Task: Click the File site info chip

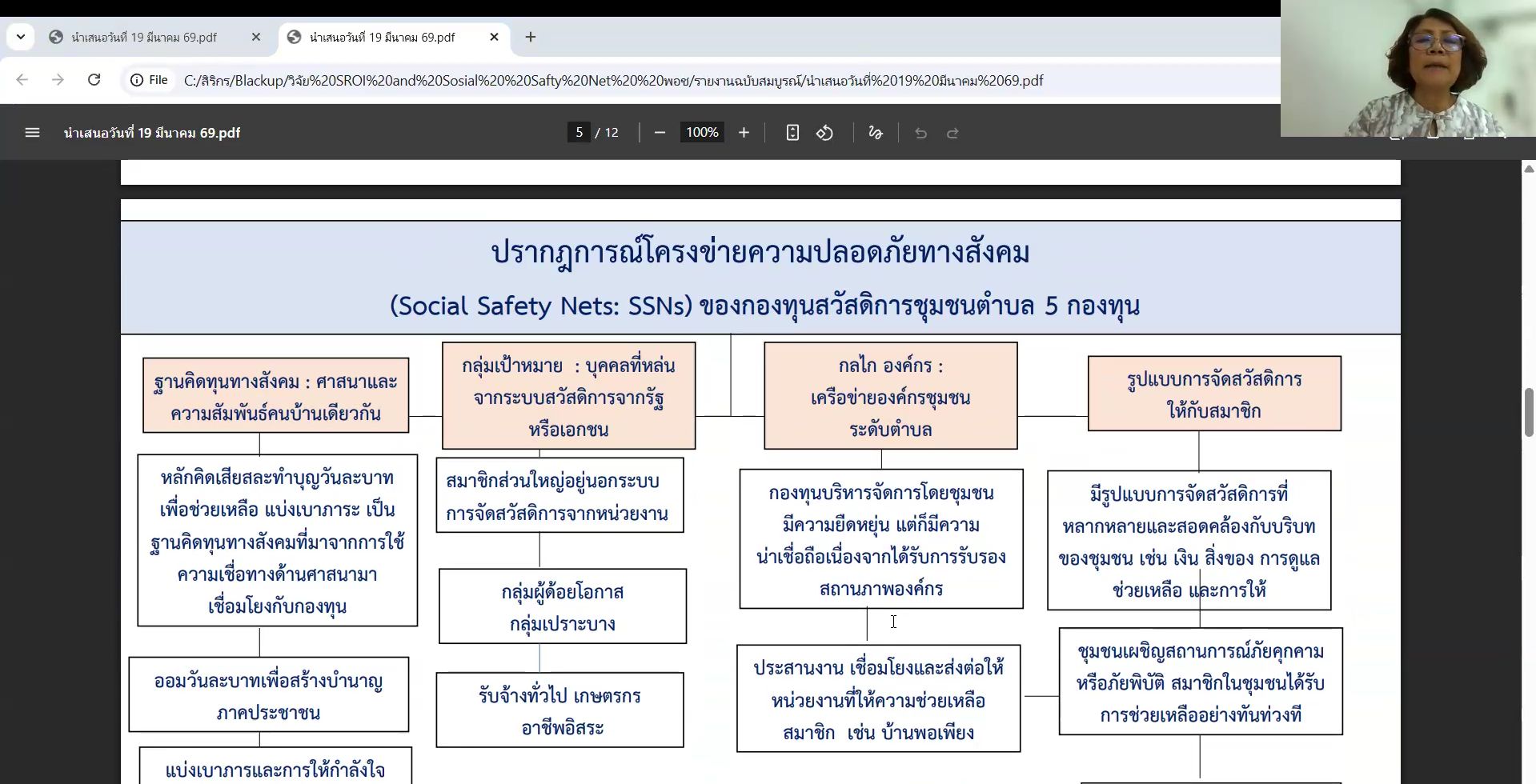Action: point(150,80)
